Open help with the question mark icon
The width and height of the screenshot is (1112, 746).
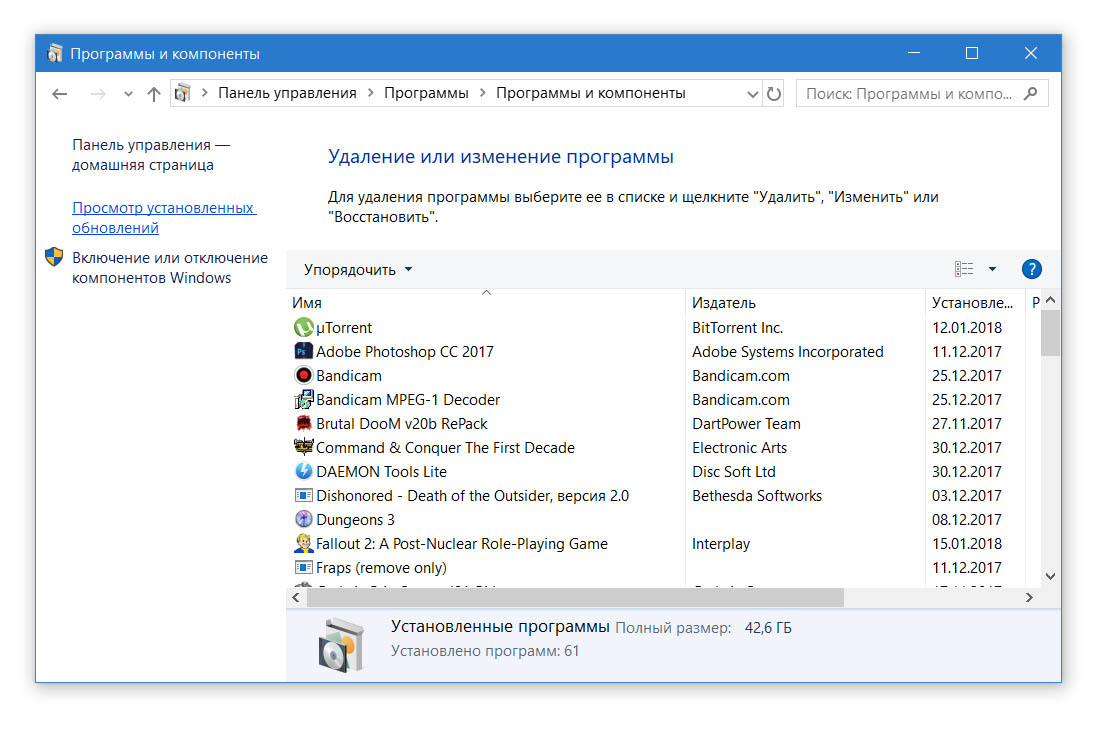point(1031,269)
